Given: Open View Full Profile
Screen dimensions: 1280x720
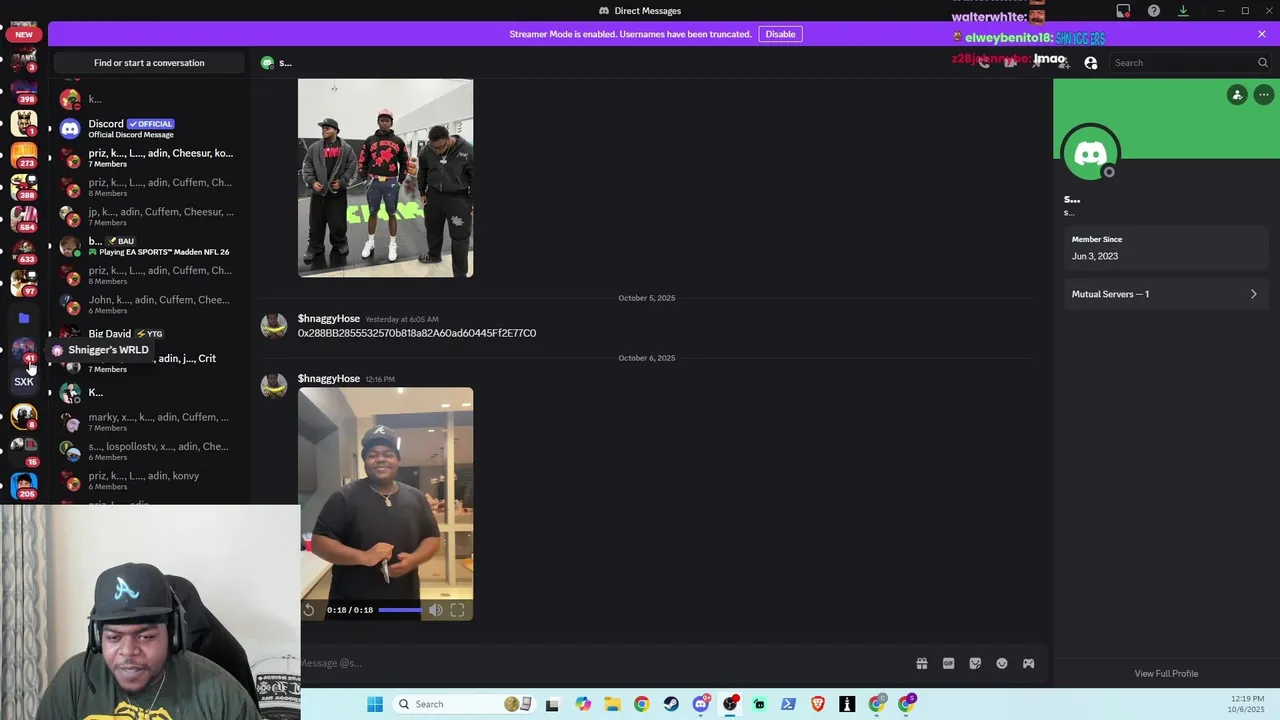Looking at the screenshot, I should click(1166, 673).
